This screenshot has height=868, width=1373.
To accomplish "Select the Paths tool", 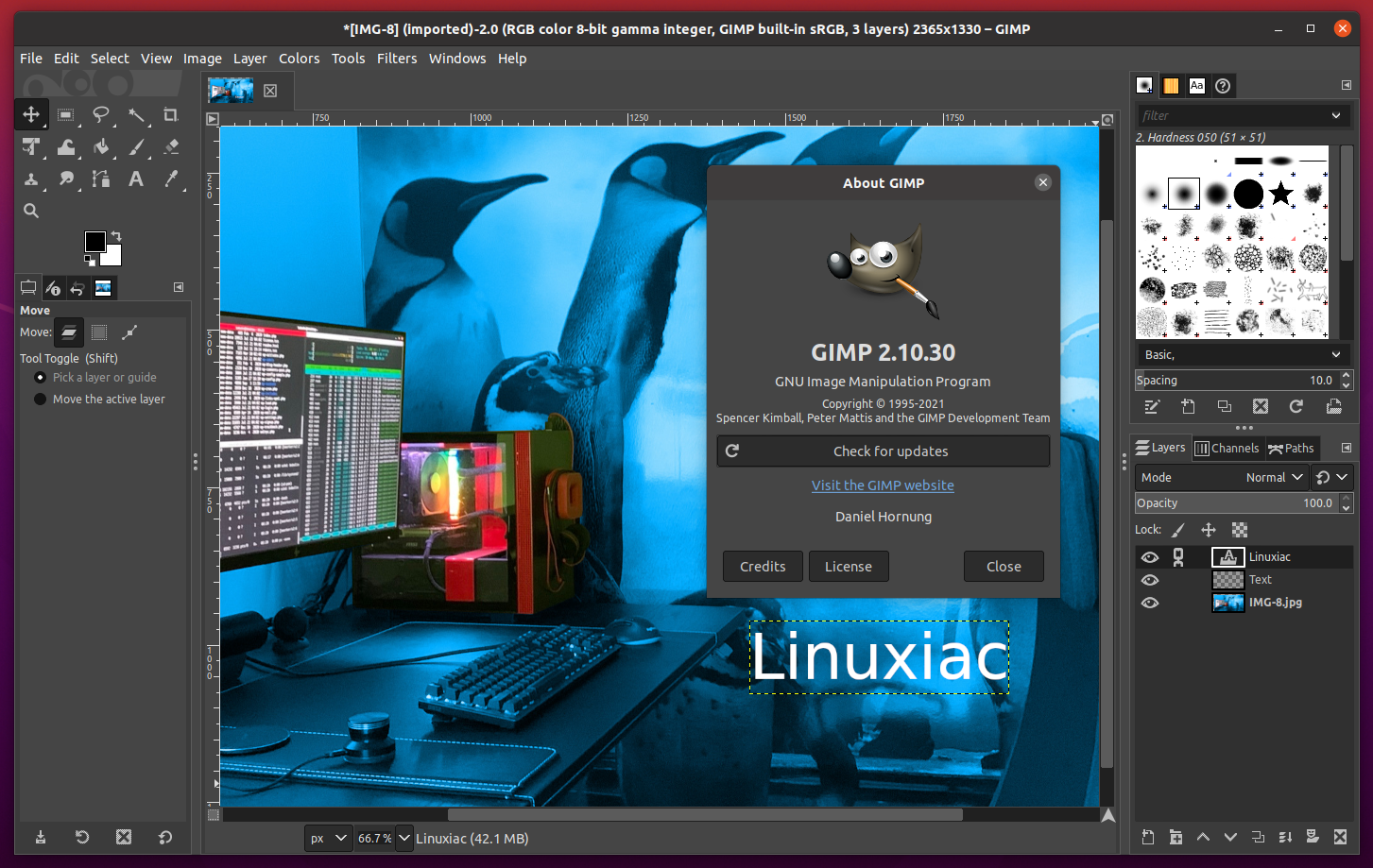I will pyautogui.click(x=100, y=179).
